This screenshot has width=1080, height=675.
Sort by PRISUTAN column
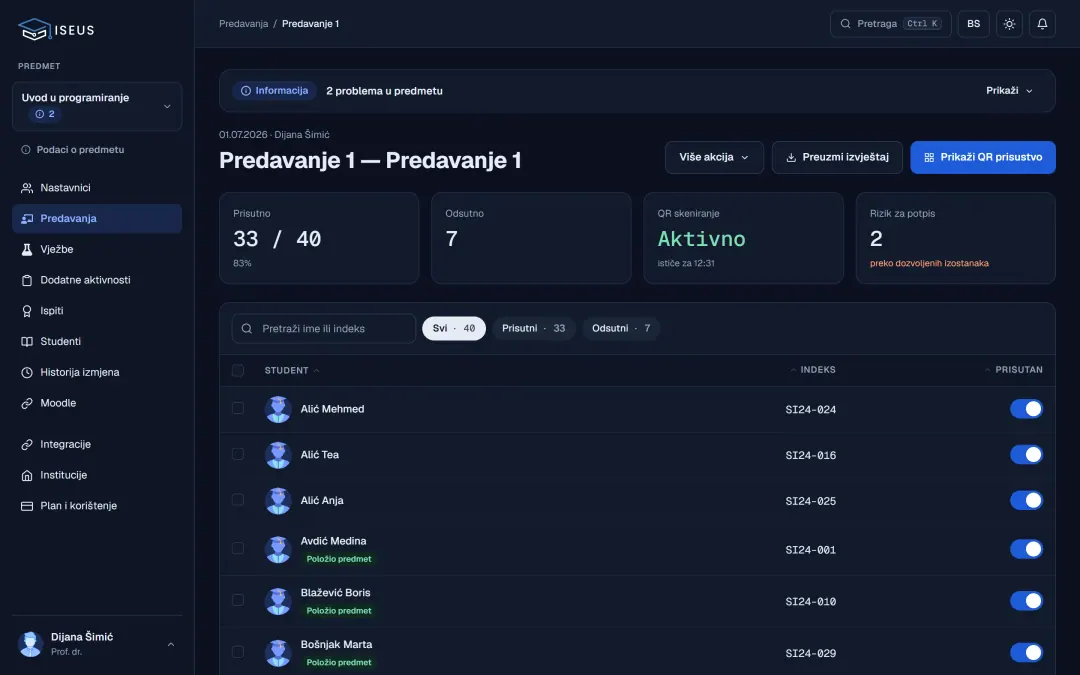coord(1013,371)
